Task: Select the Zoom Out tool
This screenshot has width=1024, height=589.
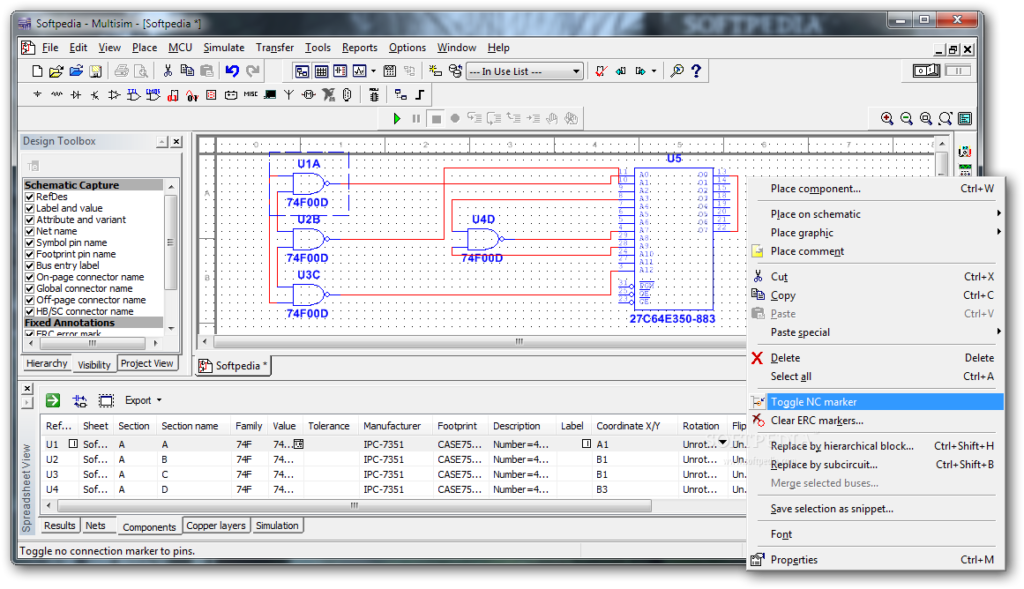Action: point(906,118)
